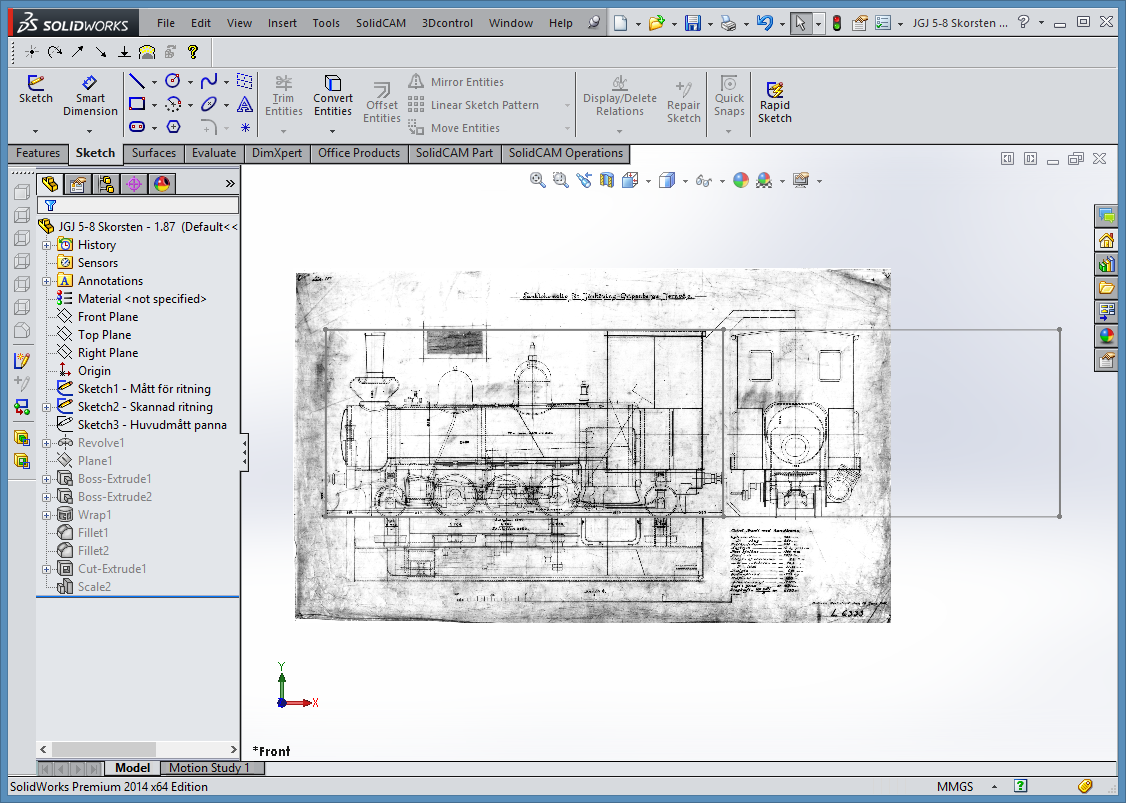Expand the Wrap1 feature node
1126x803 pixels.
click(x=47, y=514)
